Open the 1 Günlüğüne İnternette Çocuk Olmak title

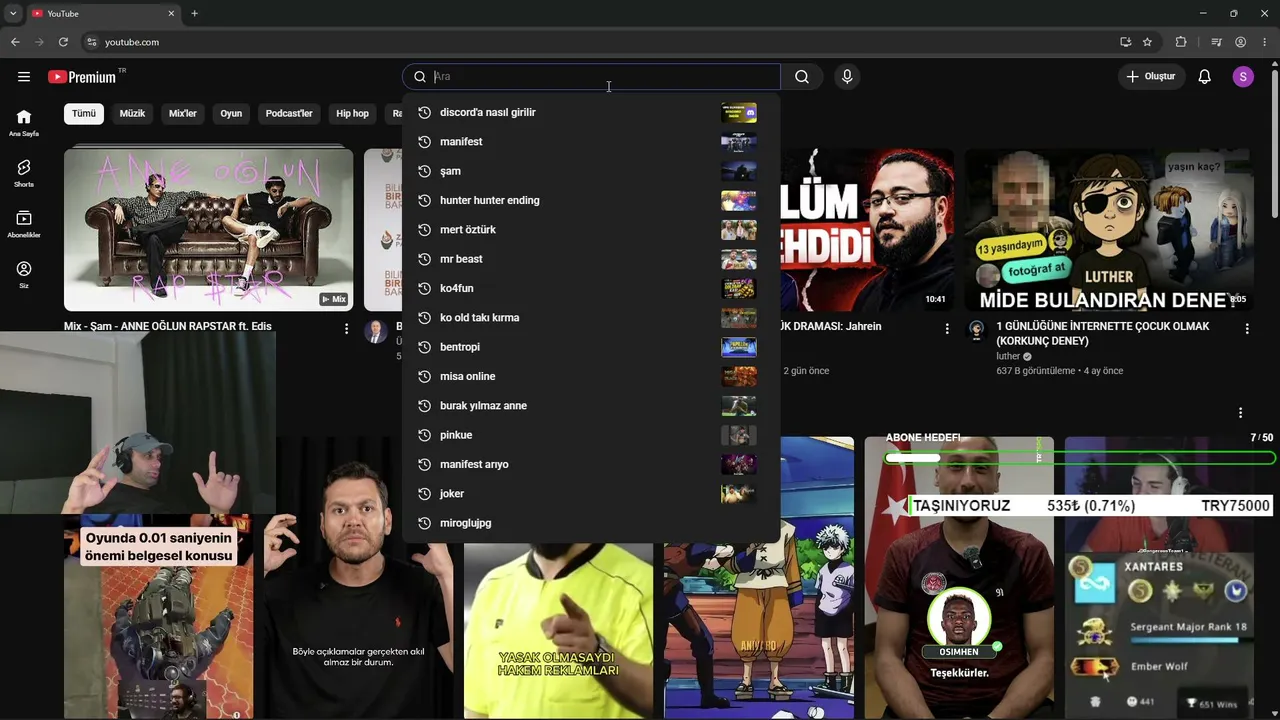point(1103,333)
